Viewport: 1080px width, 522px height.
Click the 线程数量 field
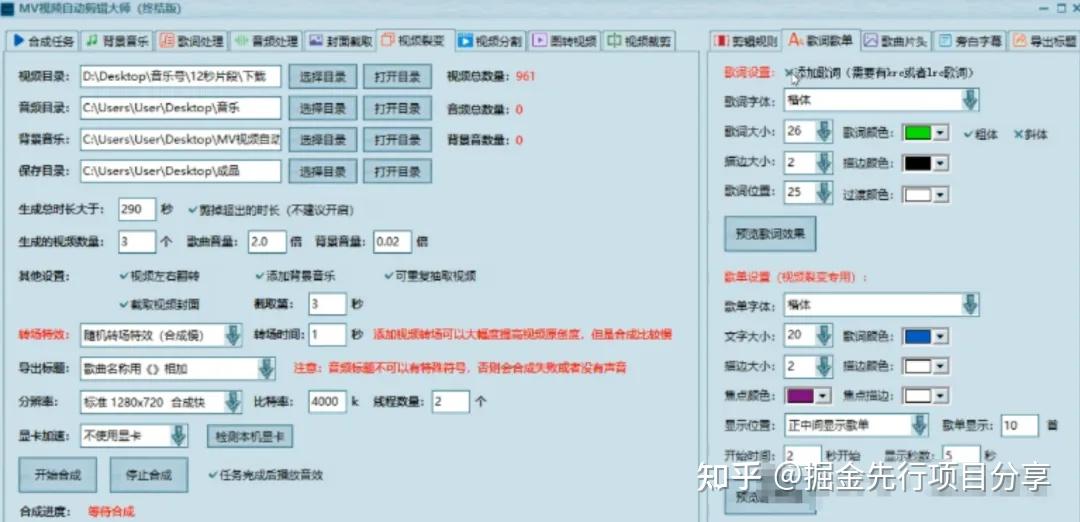point(451,401)
